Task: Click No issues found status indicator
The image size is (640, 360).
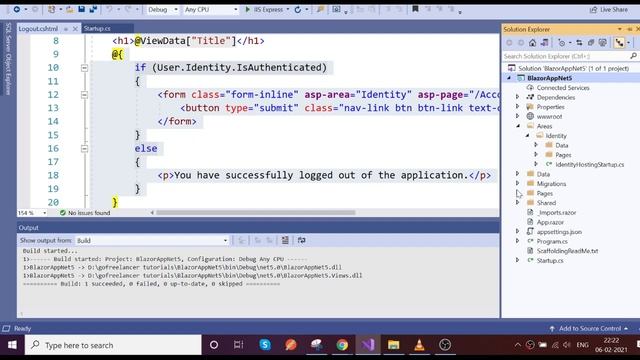Action: [x=85, y=213]
